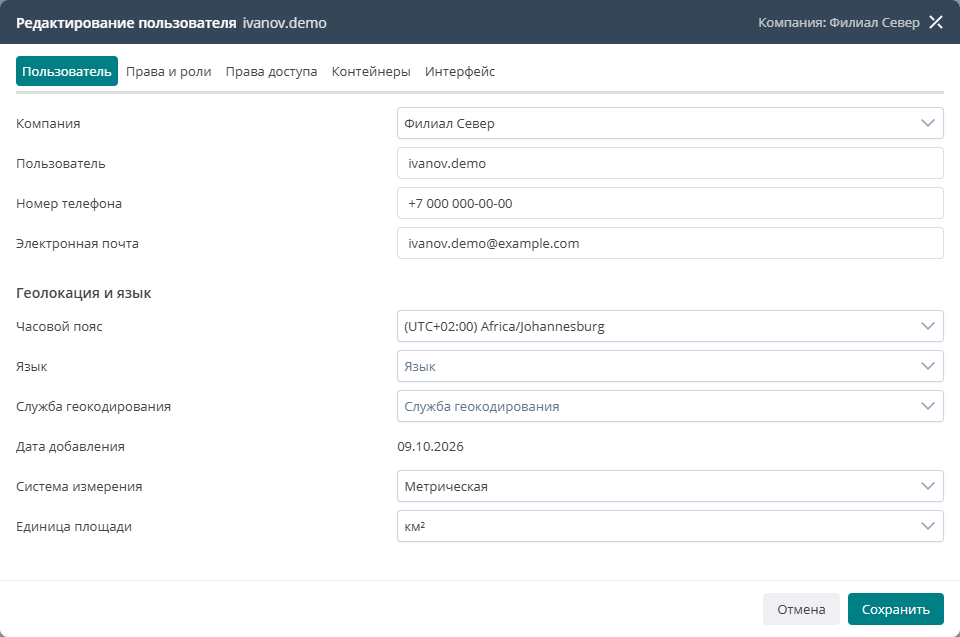Expand the Единица площади dropdown
The height and width of the screenshot is (637, 960).
coord(670,526)
